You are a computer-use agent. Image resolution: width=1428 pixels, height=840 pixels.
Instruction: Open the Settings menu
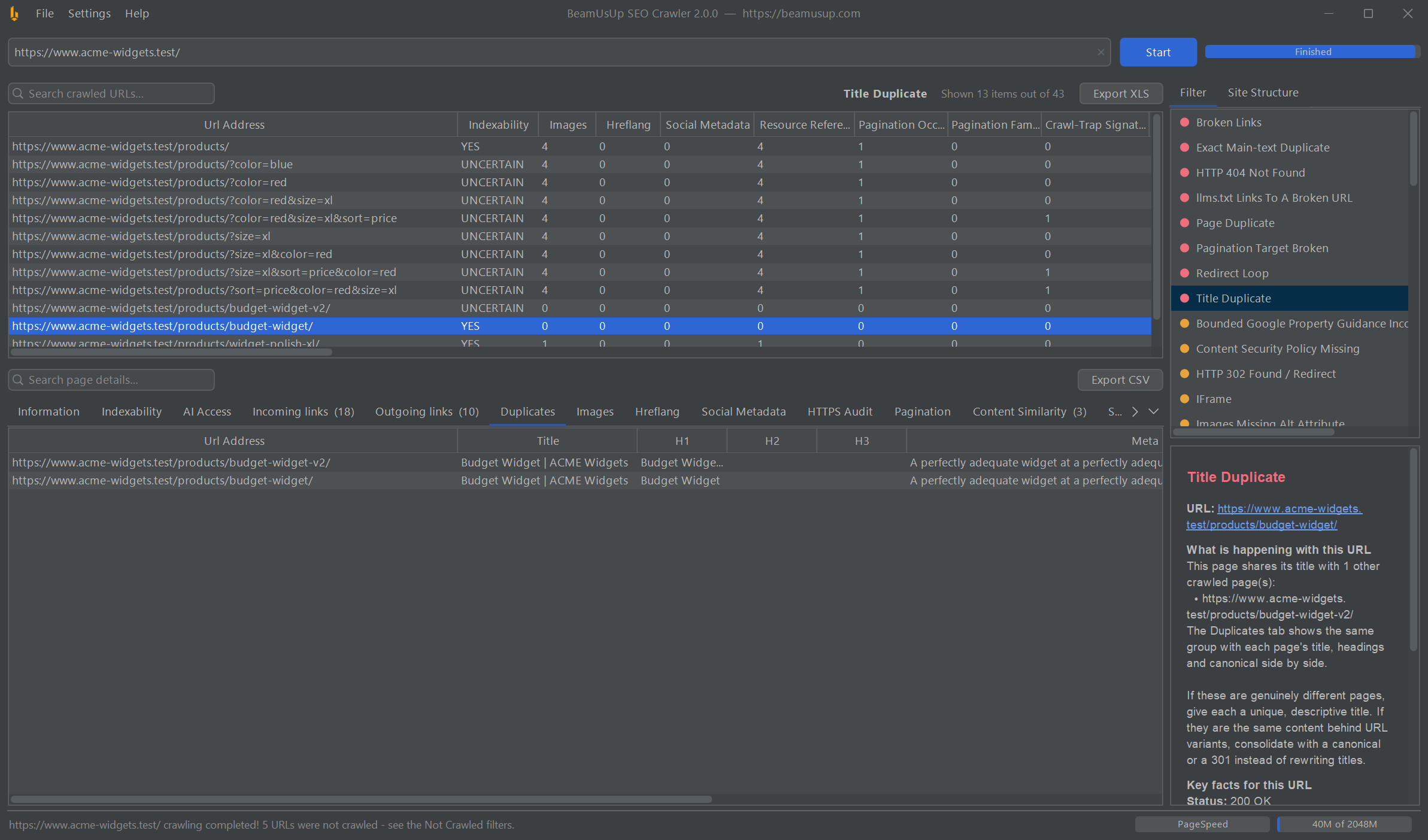tap(89, 13)
